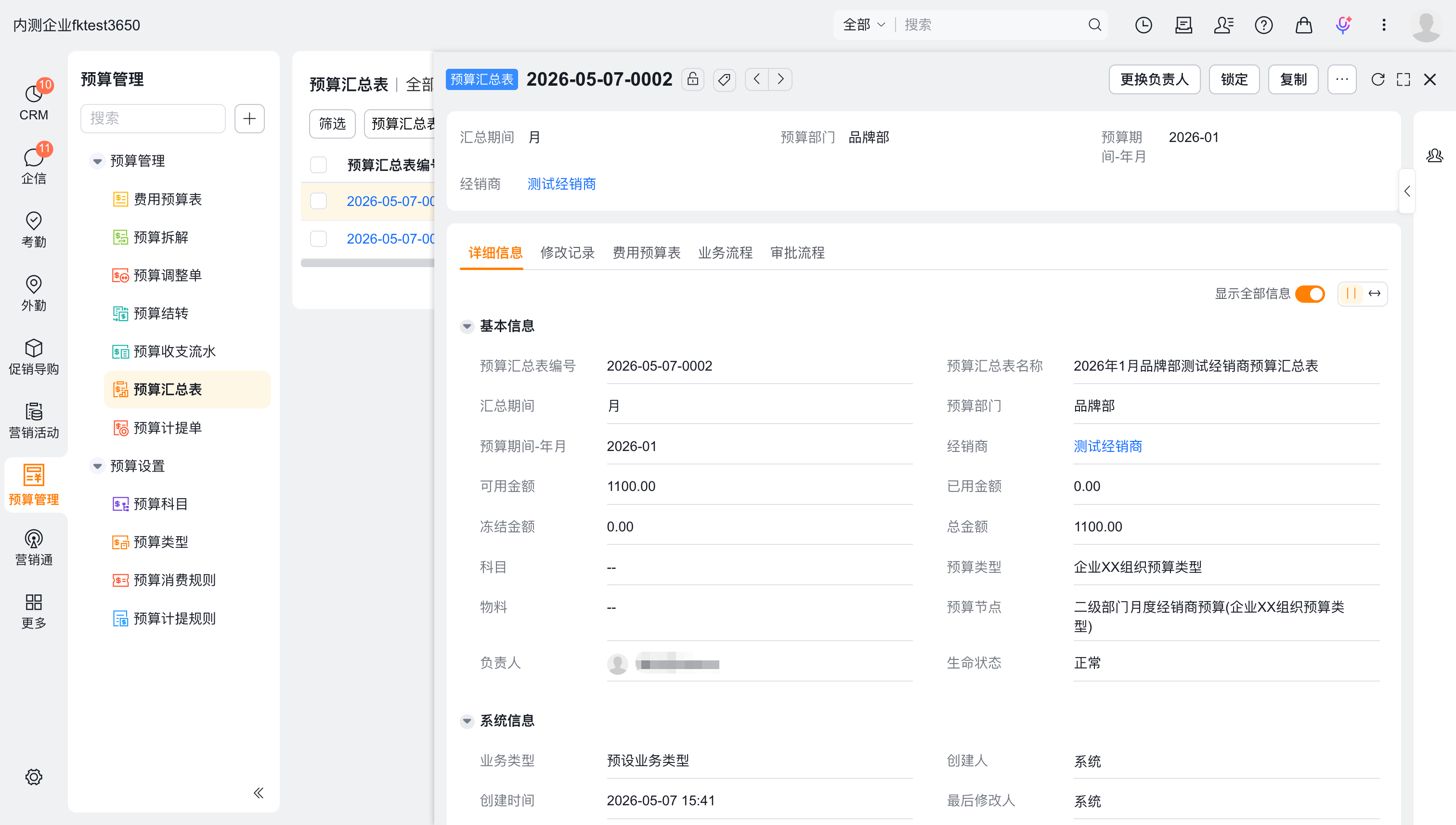Click the 复制 button

click(1293, 79)
